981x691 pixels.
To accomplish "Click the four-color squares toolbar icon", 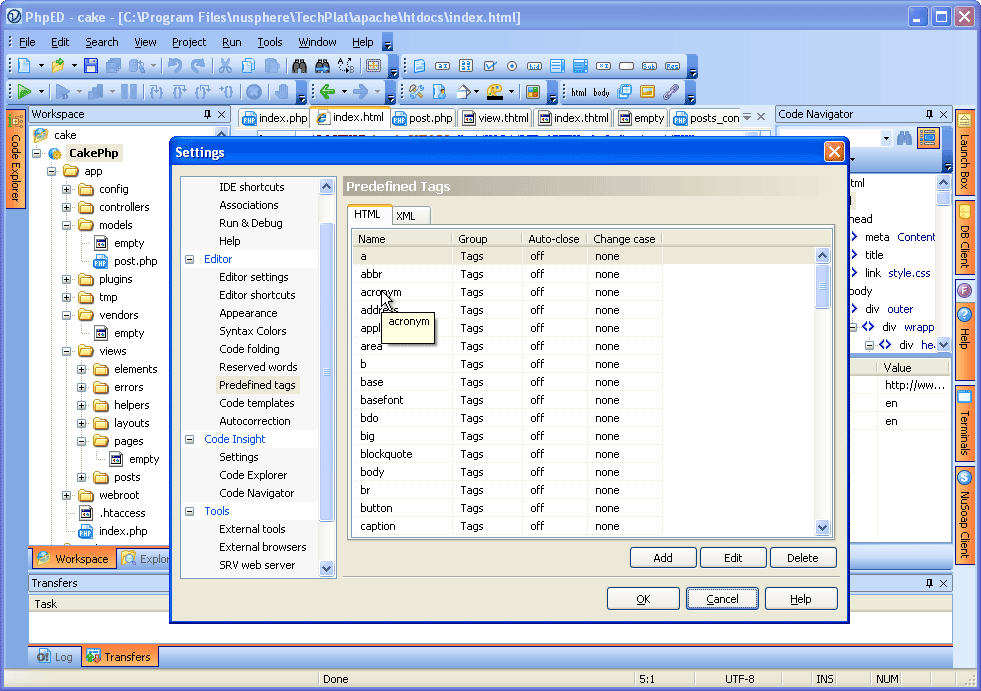I will pos(532,92).
